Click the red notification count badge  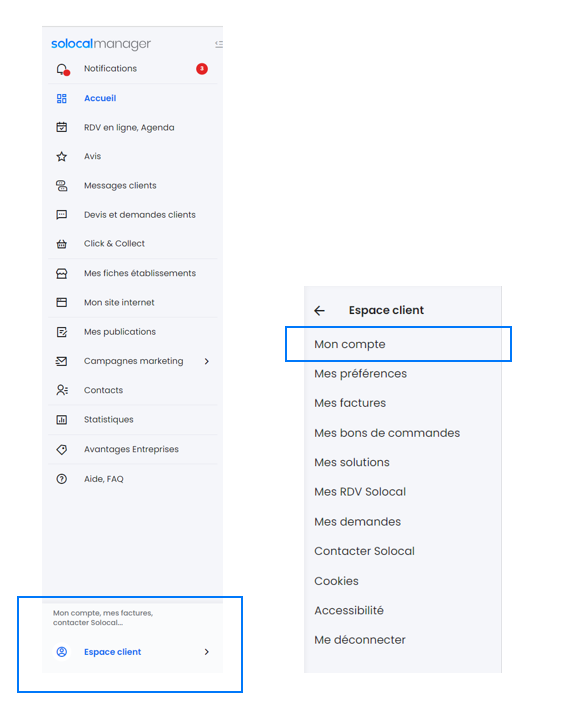(202, 69)
